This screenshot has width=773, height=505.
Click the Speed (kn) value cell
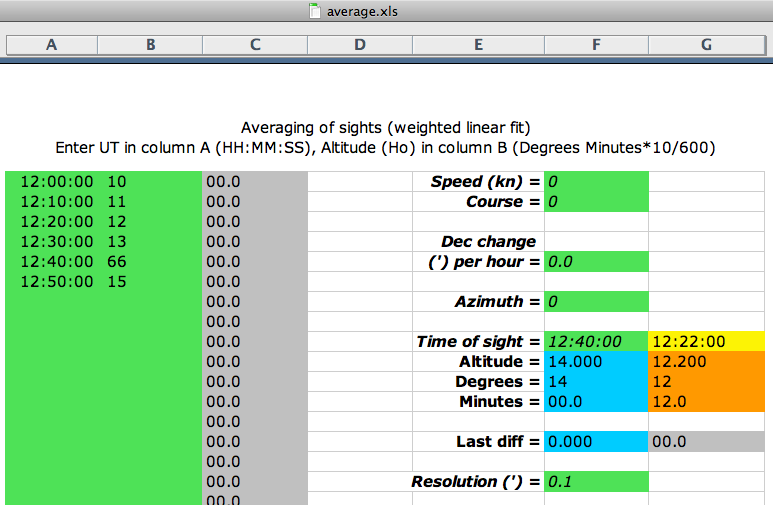pyautogui.click(x=595, y=182)
